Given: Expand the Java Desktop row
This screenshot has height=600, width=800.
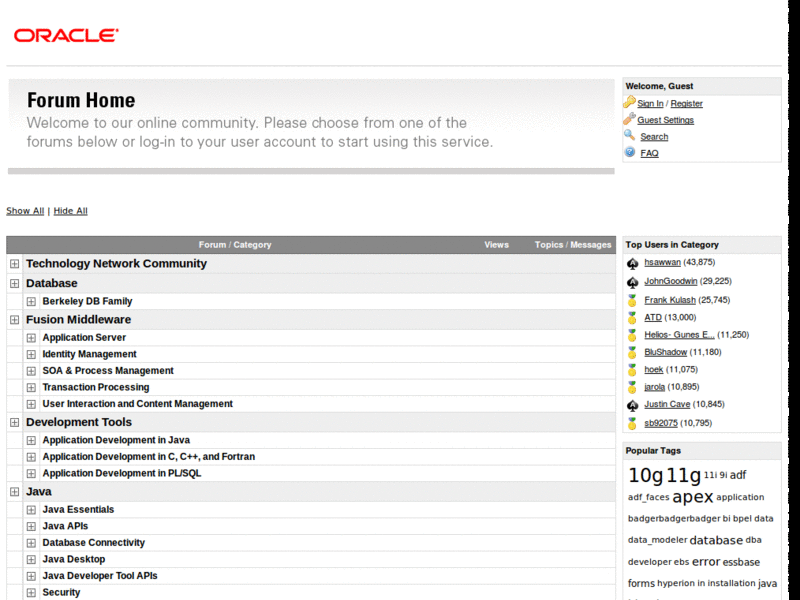Looking at the screenshot, I should point(31,559).
